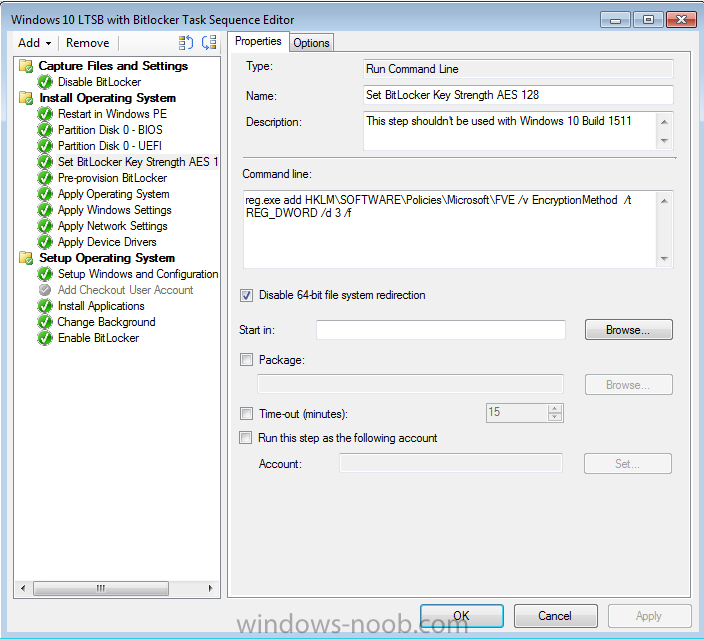This screenshot has height=639, width=704.
Task: Select the Apply Operating System step
Action: click(x=114, y=194)
